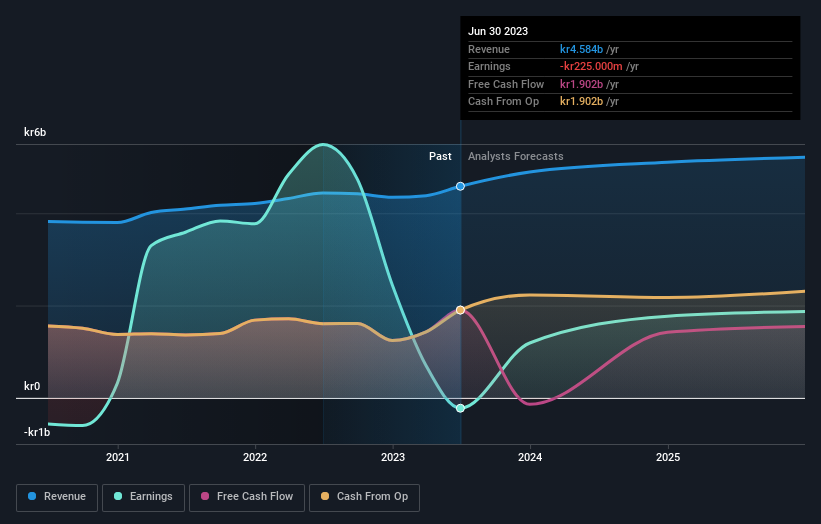The height and width of the screenshot is (524, 821).
Task: Click the Analysts Forecasts label
Action: (516, 157)
